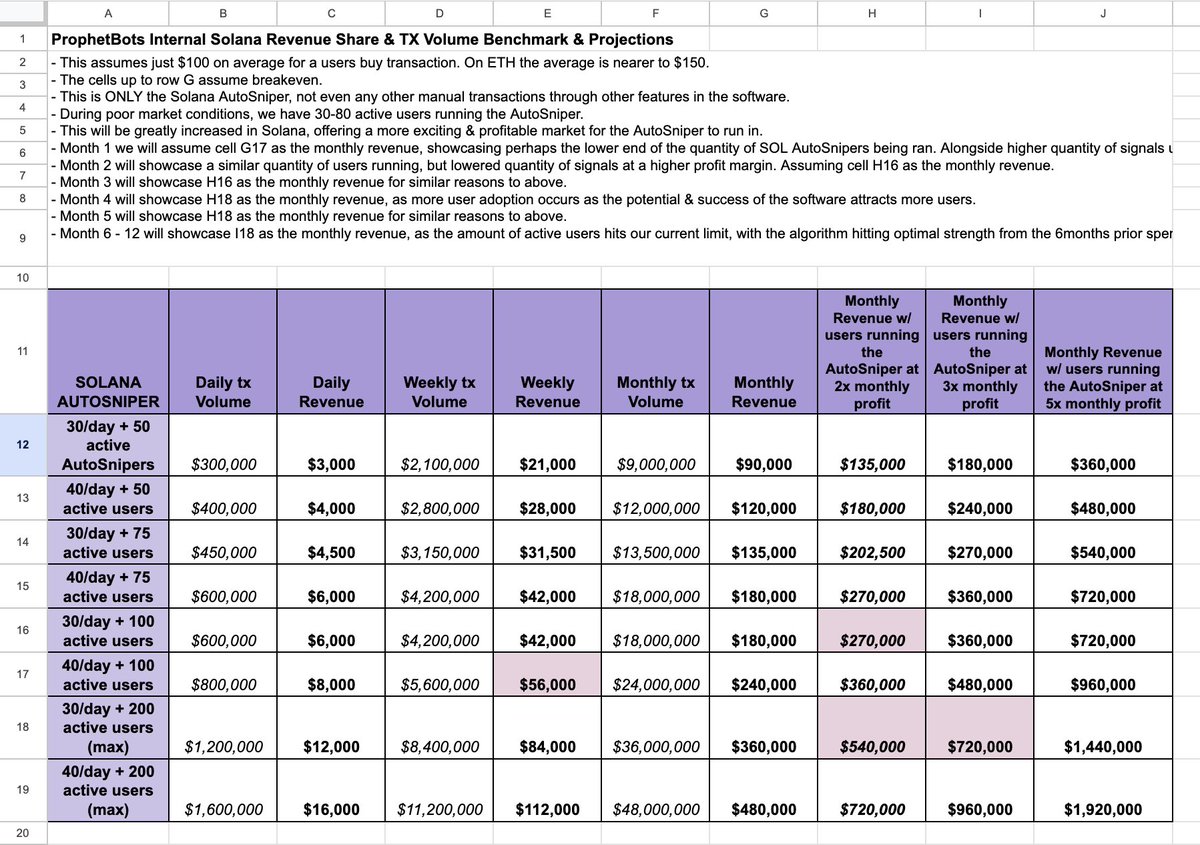Click the $2,800,000 weekly volume cell

pos(439,500)
